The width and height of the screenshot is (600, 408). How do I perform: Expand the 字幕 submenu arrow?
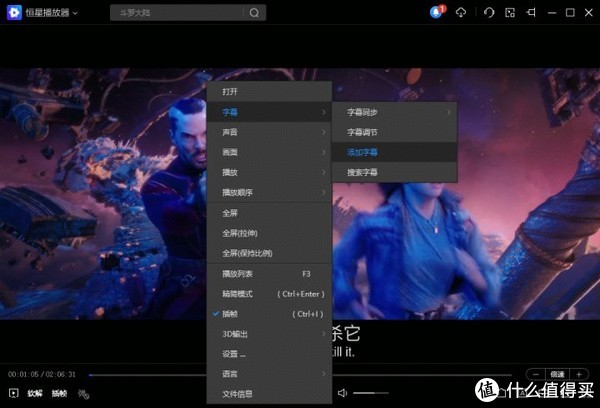point(324,112)
